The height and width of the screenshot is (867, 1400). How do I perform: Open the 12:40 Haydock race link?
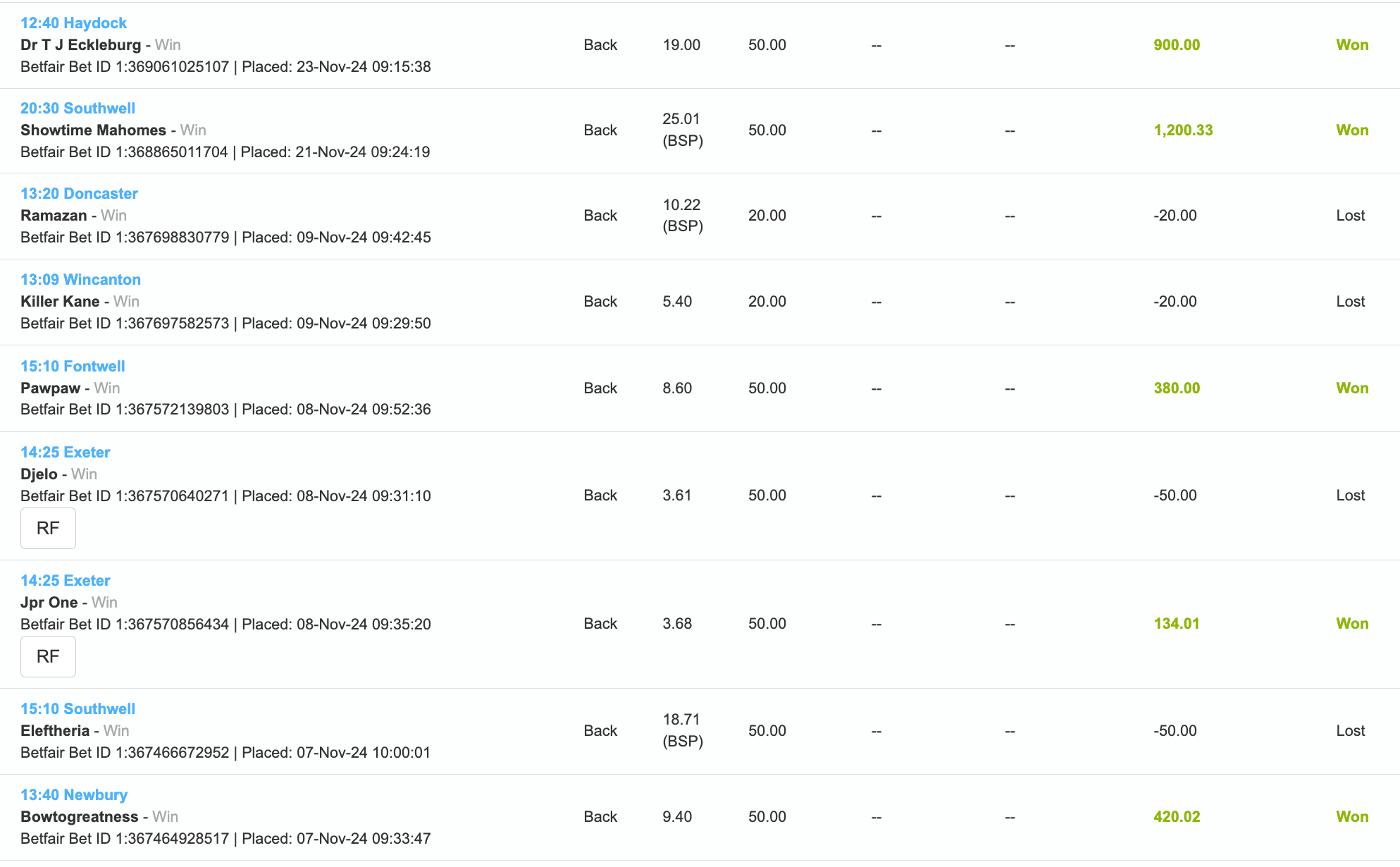(x=73, y=23)
